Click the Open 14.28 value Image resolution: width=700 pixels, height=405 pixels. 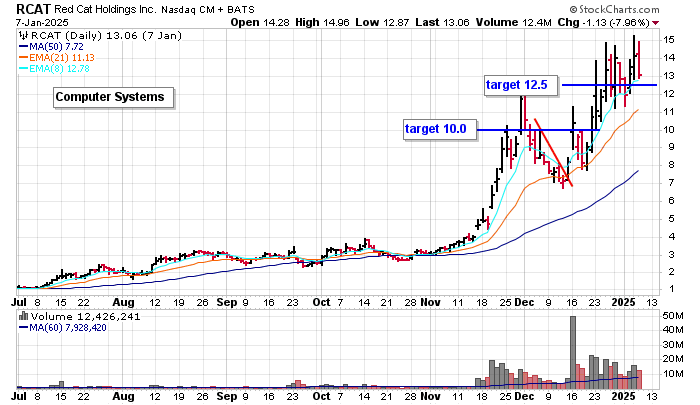coord(259,22)
